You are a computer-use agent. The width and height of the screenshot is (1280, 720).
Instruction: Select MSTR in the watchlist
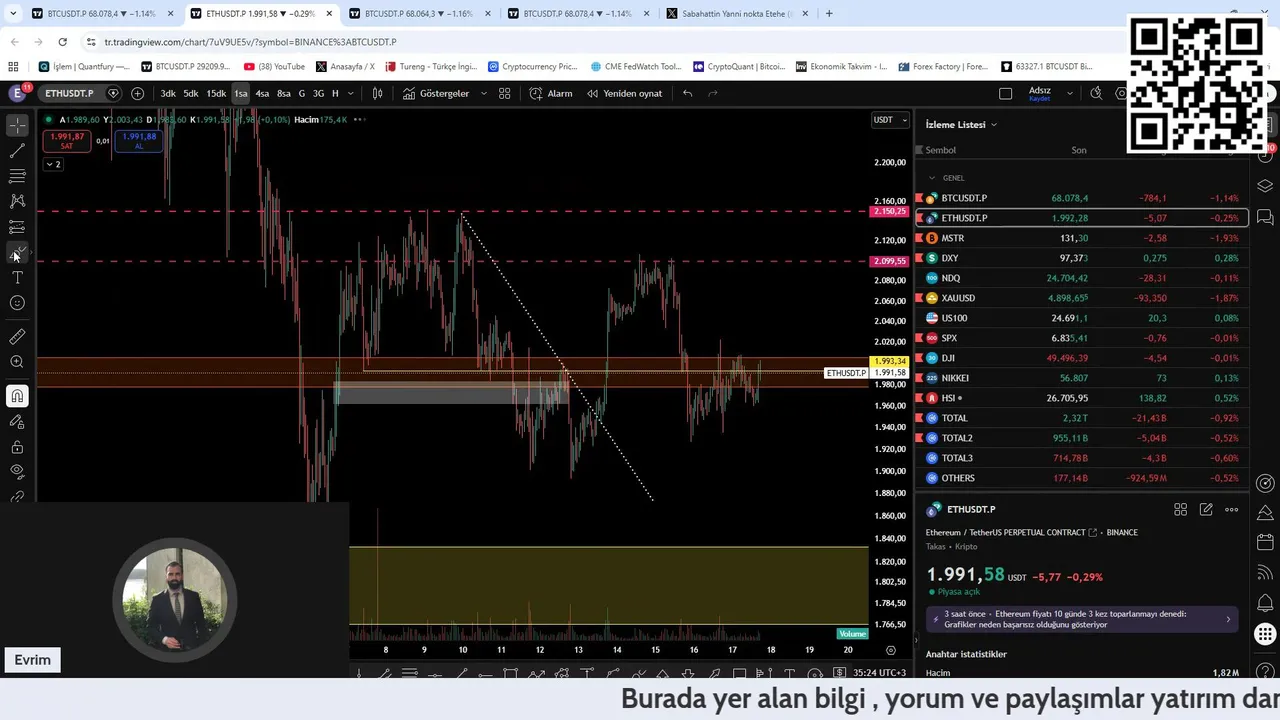point(1082,238)
